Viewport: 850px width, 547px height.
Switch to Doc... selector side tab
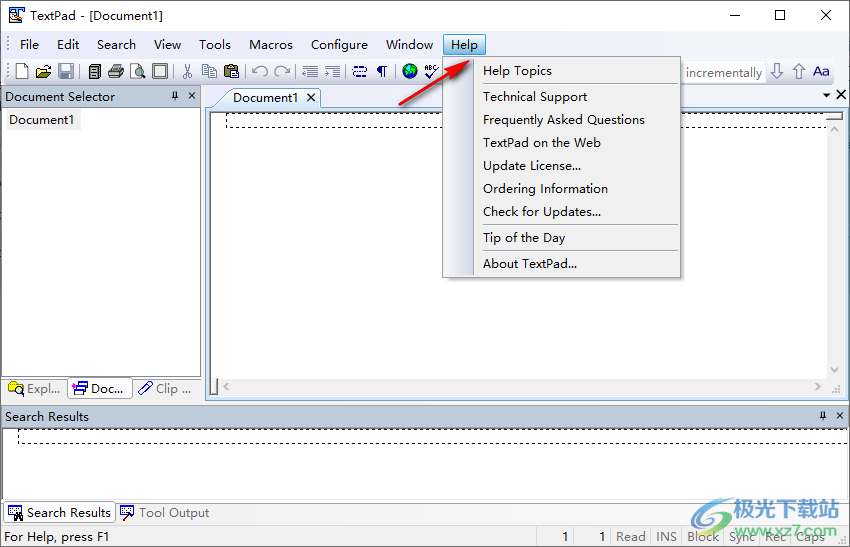pyautogui.click(x=100, y=389)
